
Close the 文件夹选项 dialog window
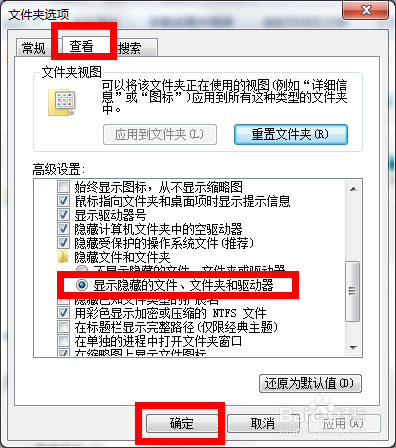[366, 10]
